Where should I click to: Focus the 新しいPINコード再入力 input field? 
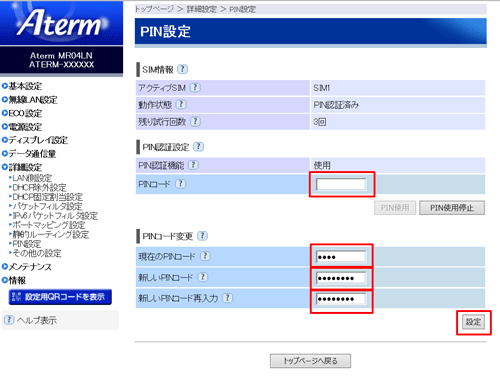point(341,299)
